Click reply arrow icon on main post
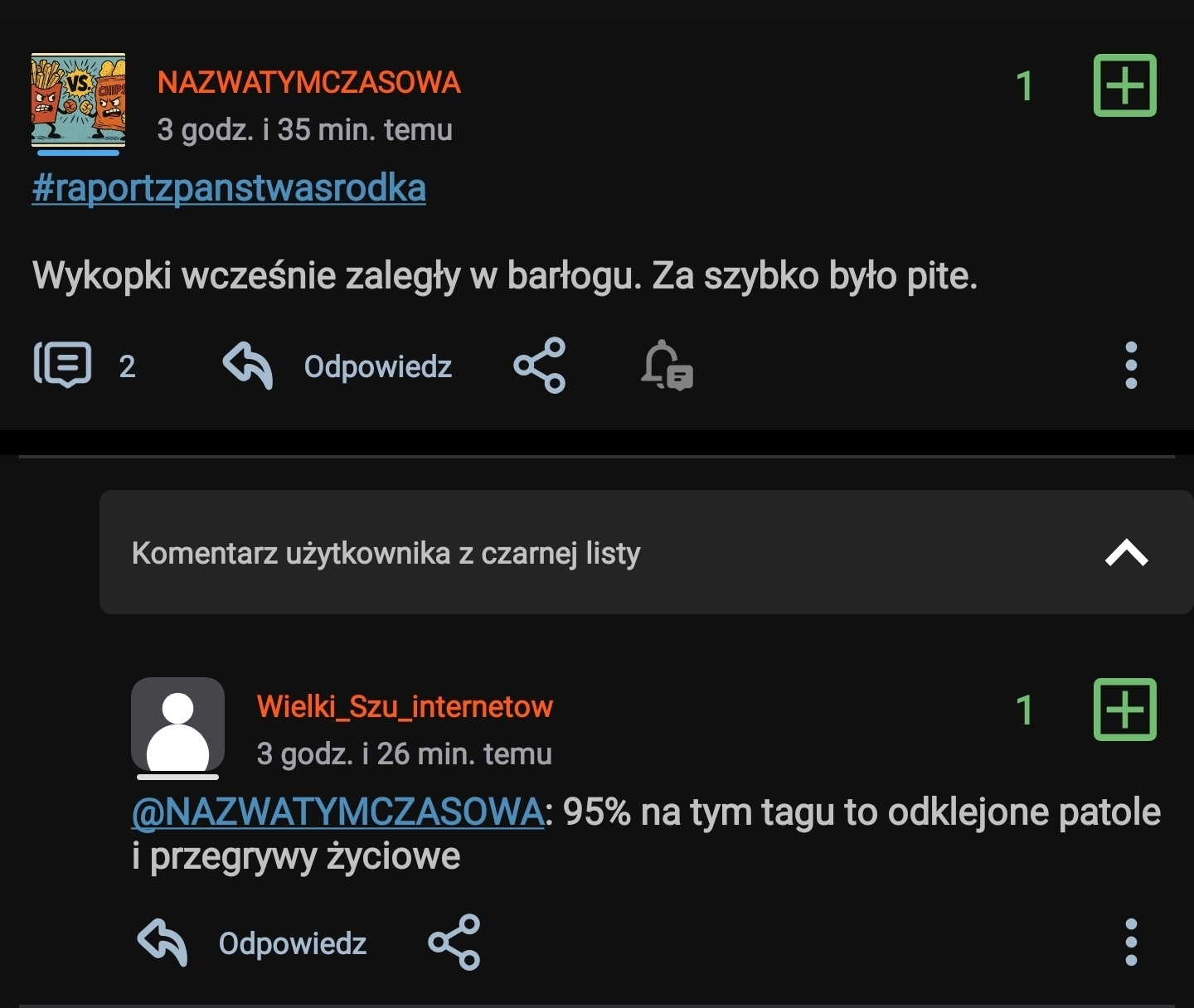This screenshot has height=1008, width=1194. 248,366
